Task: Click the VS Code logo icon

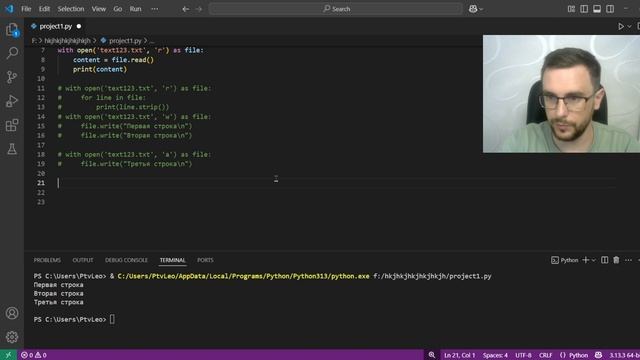Action: point(9,9)
